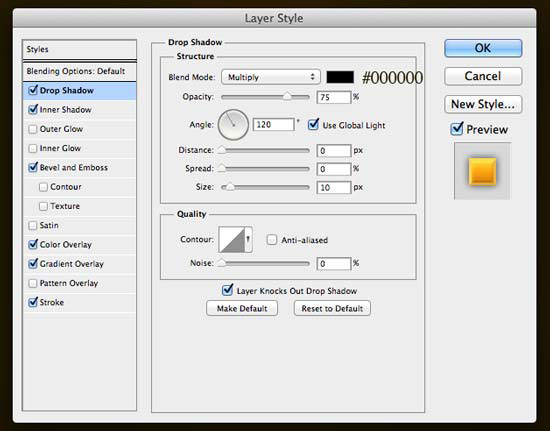Uncheck the Color Overlay checkbox
This screenshot has width=550, height=431.
click(x=33, y=244)
